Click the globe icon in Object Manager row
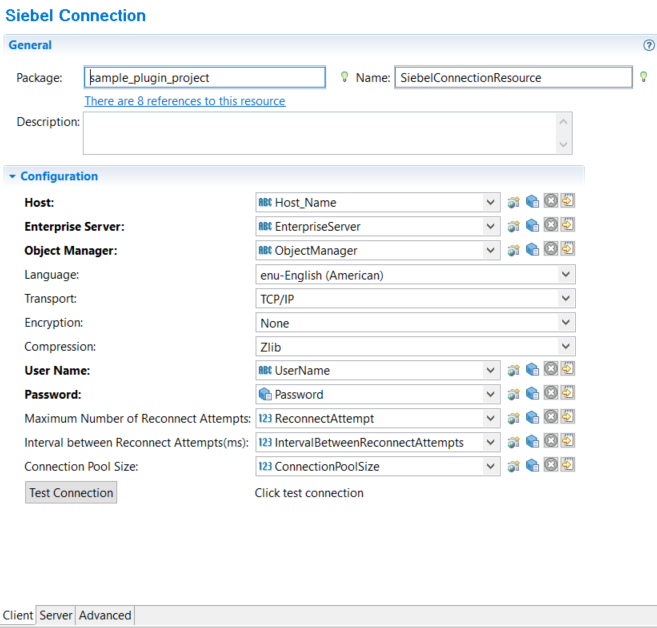This screenshot has width=657, height=628. [514, 251]
